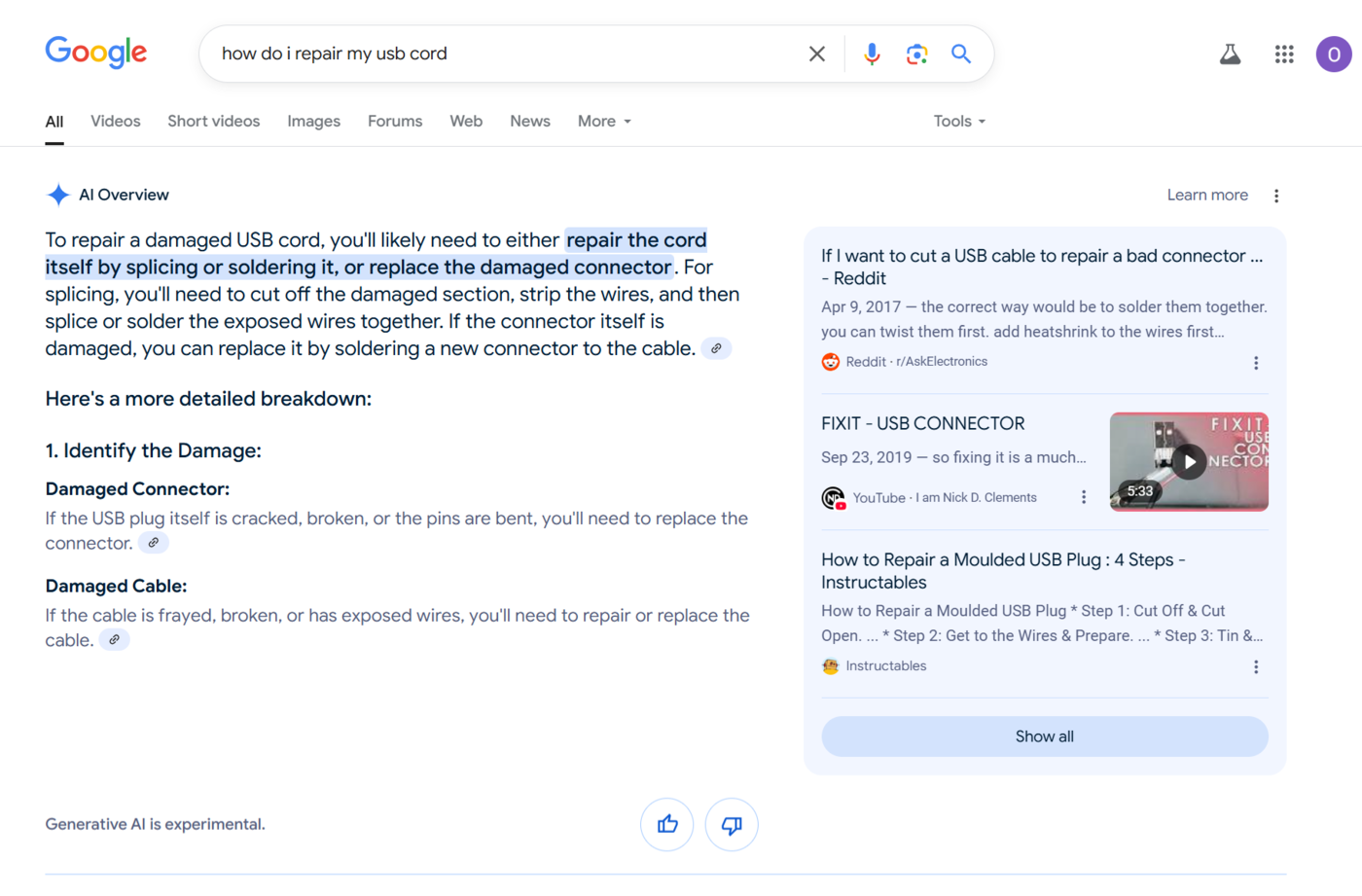This screenshot has width=1362, height=896.
Task: Expand the More search filters dropdown
Action: (604, 122)
